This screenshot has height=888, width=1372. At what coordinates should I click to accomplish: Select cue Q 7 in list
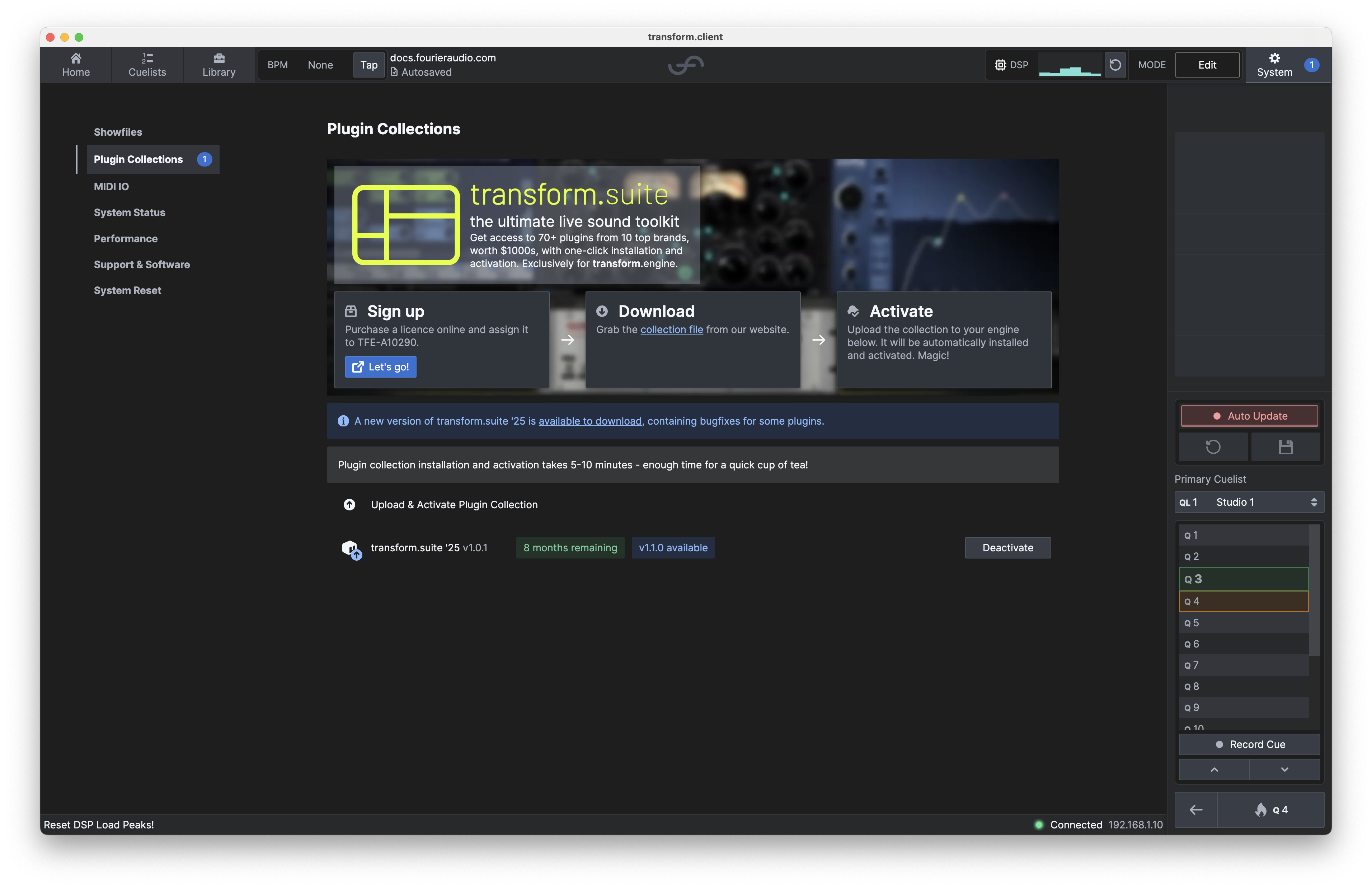point(1243,665)
